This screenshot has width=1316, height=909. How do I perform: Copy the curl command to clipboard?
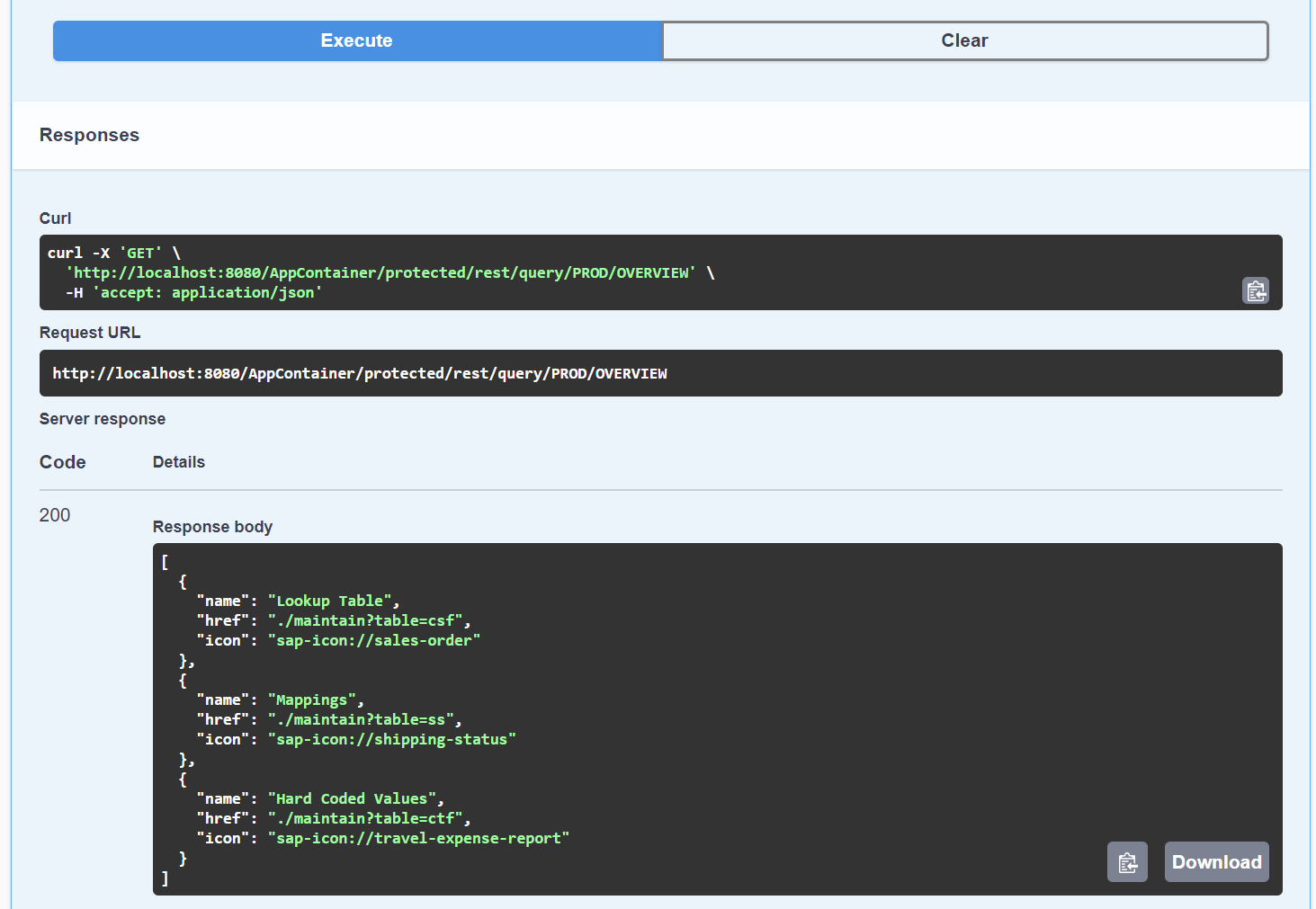click(1256, 290)
